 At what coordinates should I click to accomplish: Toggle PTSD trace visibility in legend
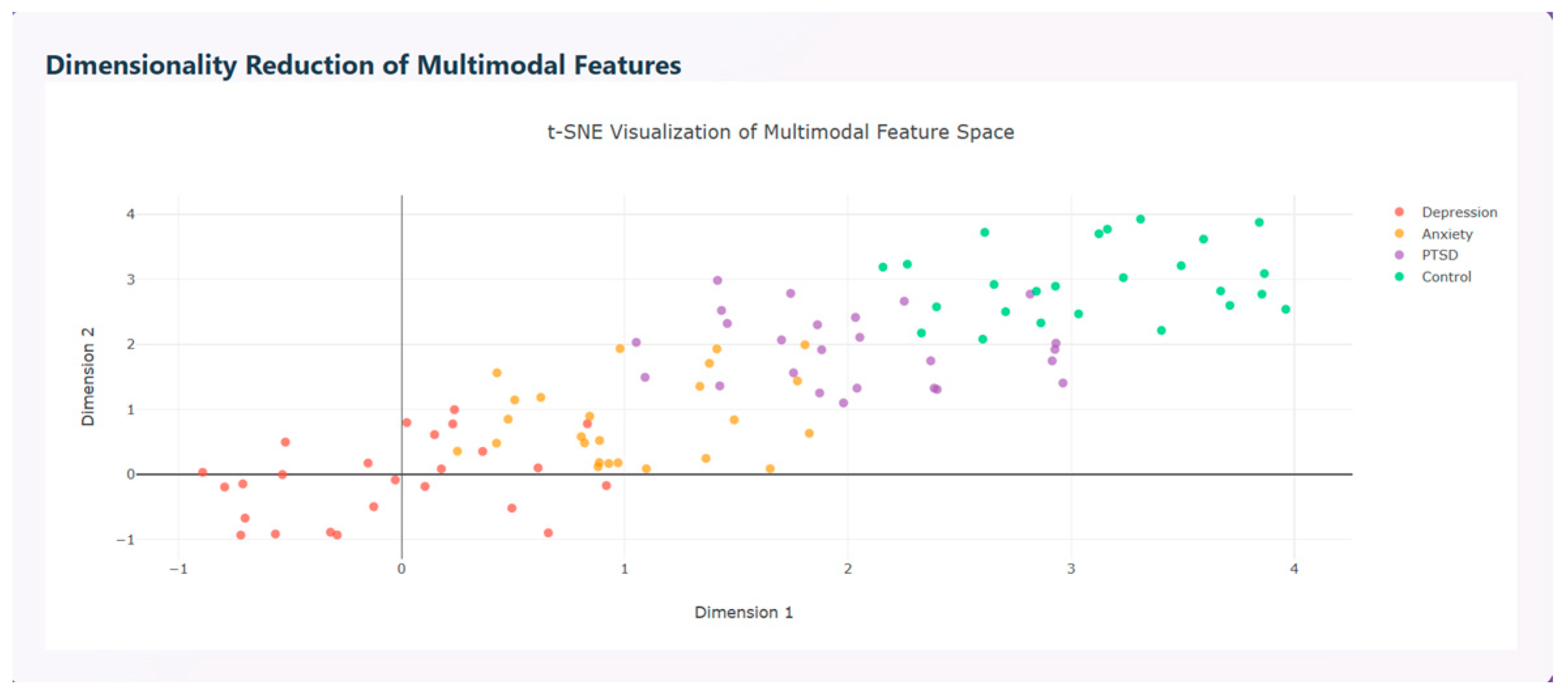(1439, 255)
